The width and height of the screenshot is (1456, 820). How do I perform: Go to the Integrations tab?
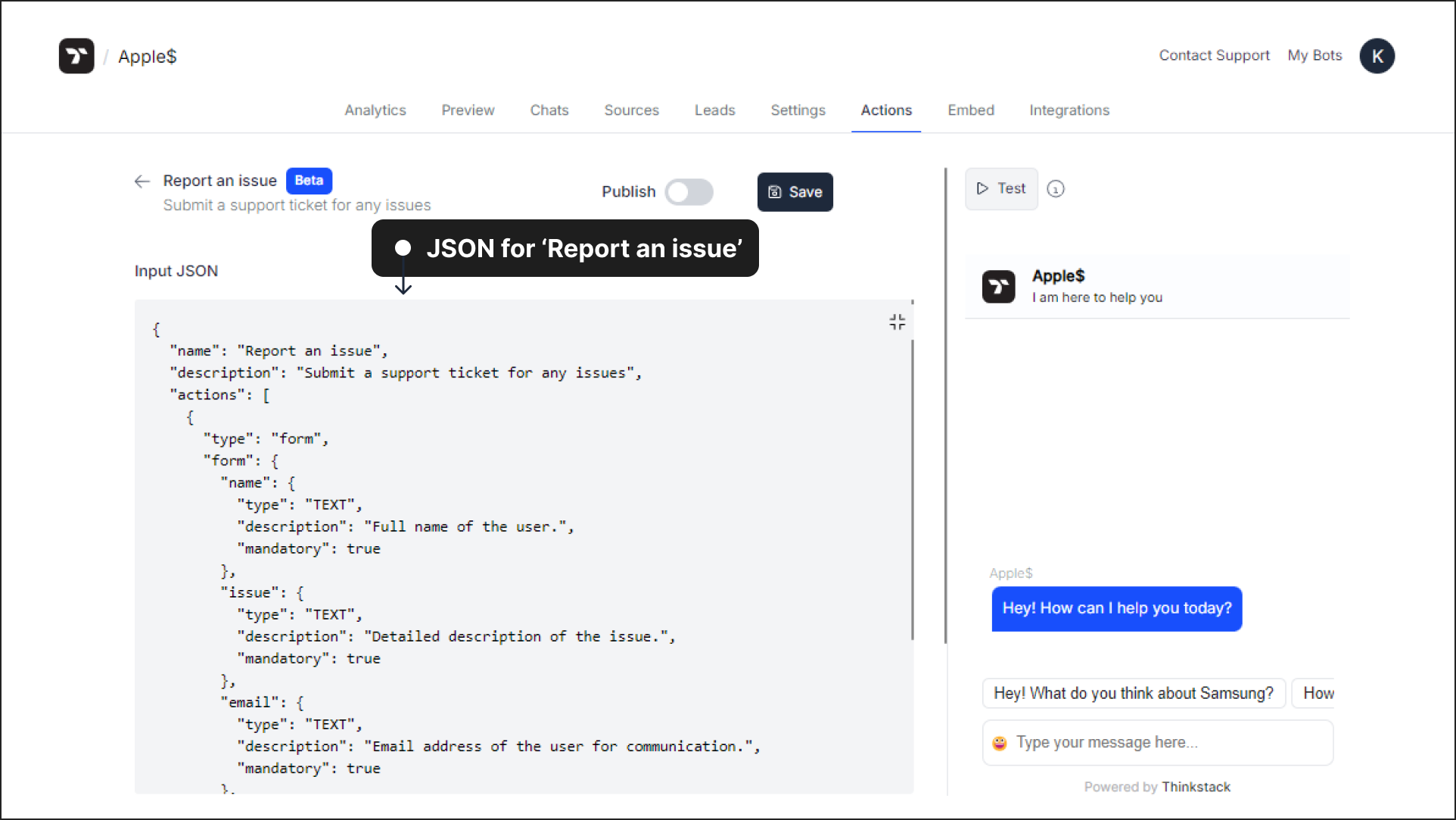[x=1069, y=110]
